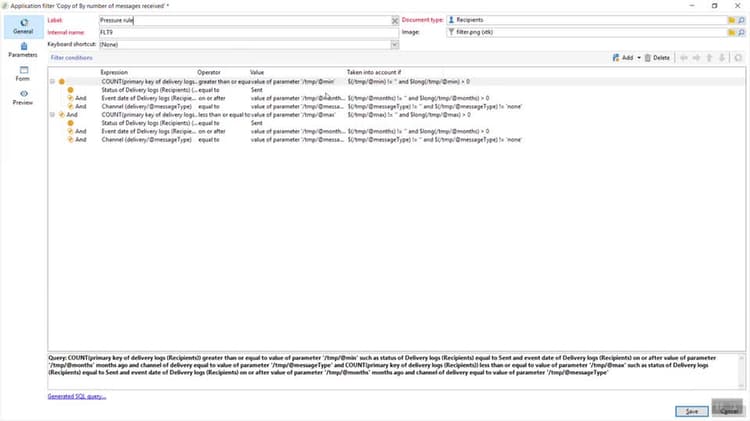The width and height of the screenshot is (750, 421).
Task: Move the condition up with the up arrow
Action: (x=709, y=58)
